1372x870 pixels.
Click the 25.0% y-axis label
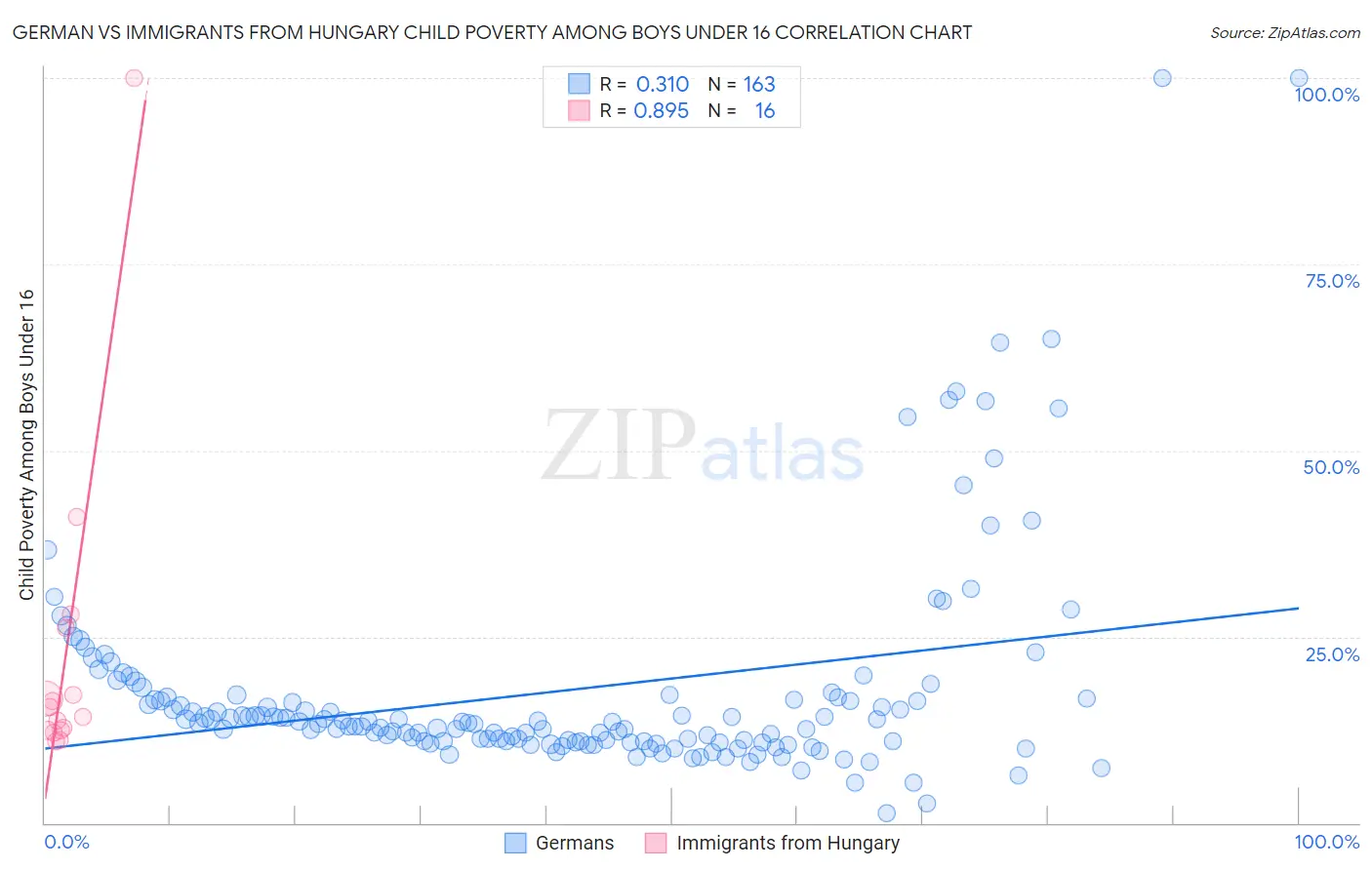(1332, 654)
